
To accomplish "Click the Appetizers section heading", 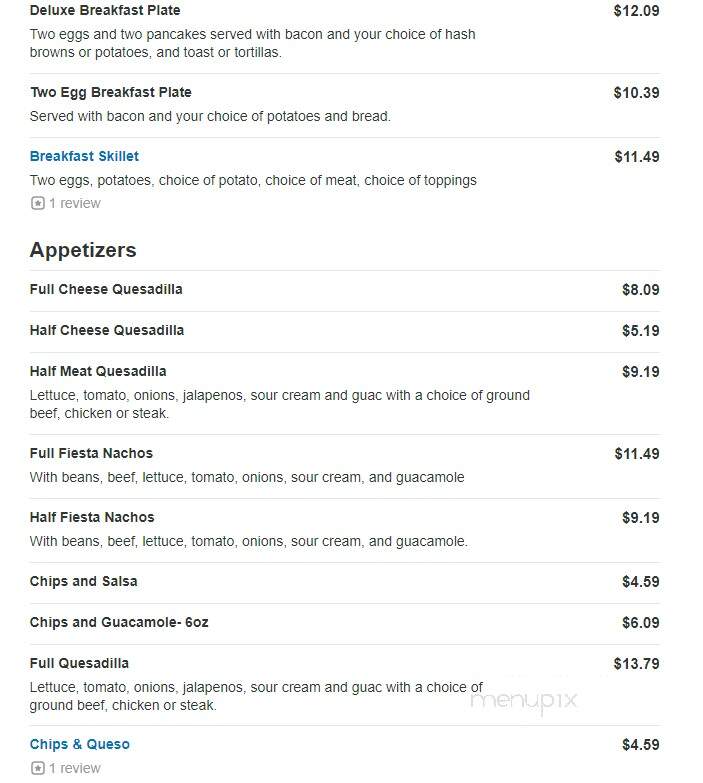I will pos(83,250).
